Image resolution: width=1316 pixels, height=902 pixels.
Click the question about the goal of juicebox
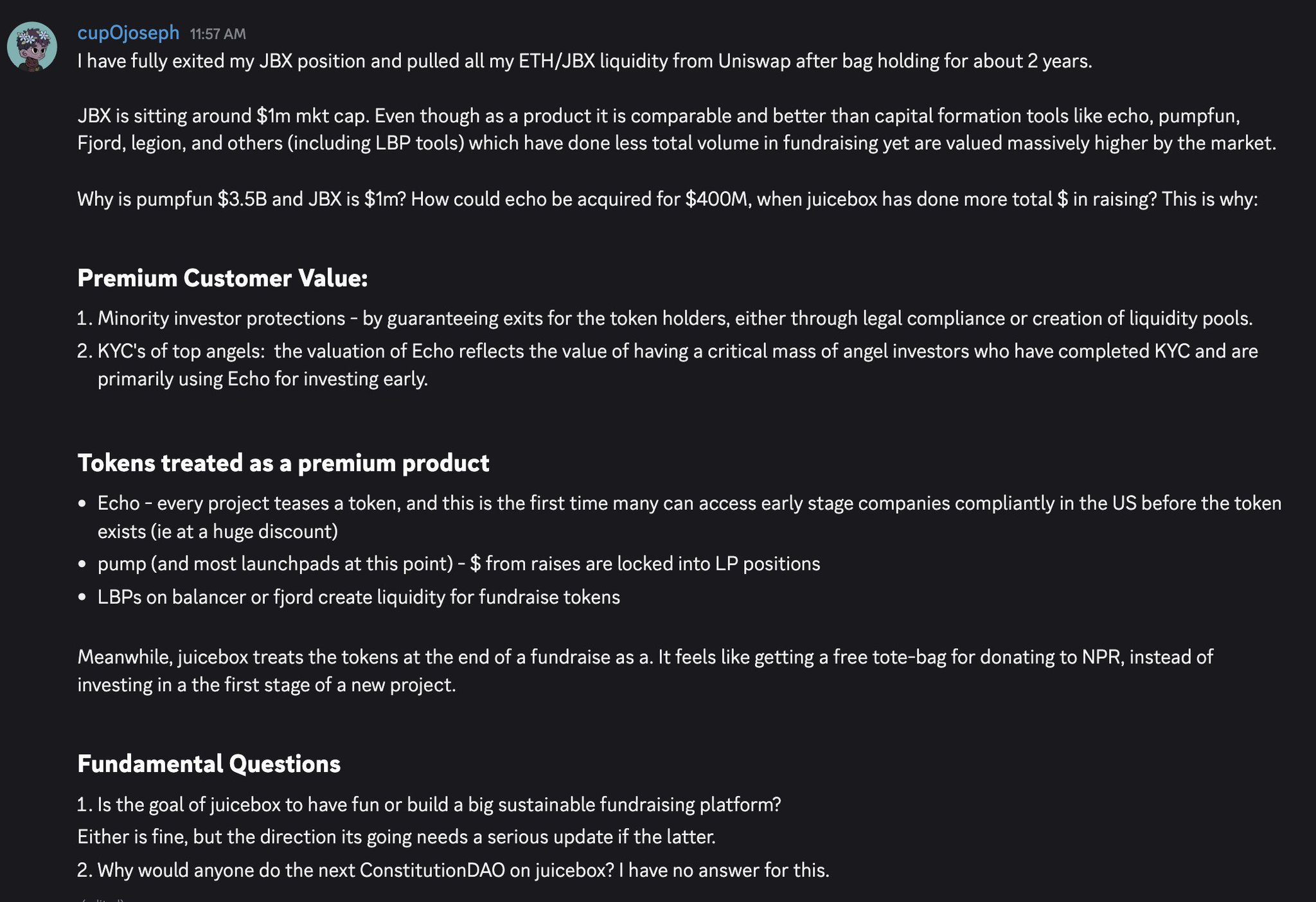439,804
